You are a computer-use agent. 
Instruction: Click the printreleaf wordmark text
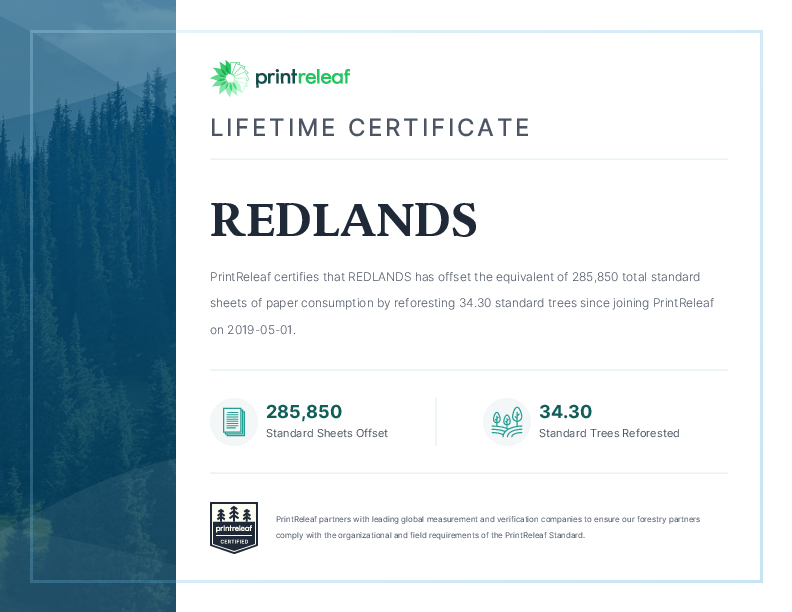tap(302, 77)
